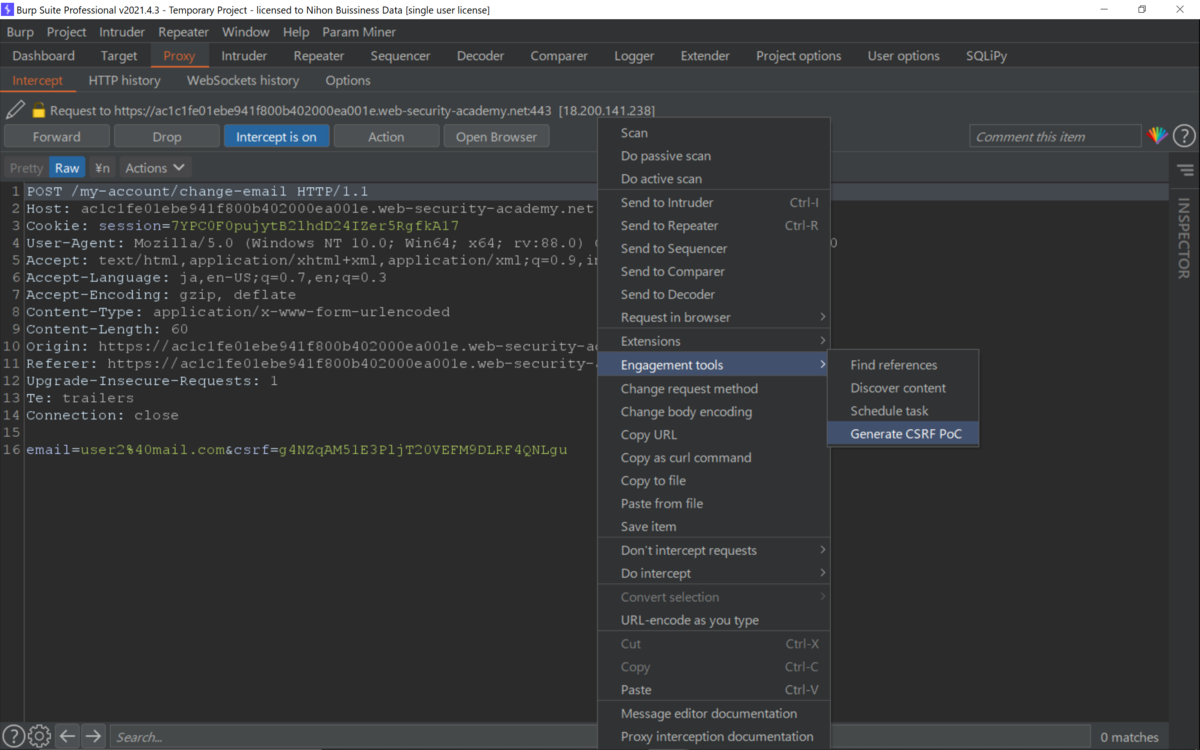1200x750 pixels.
Task: Expand the Engagement tools submenu
Action: click(x=714, y=365)
